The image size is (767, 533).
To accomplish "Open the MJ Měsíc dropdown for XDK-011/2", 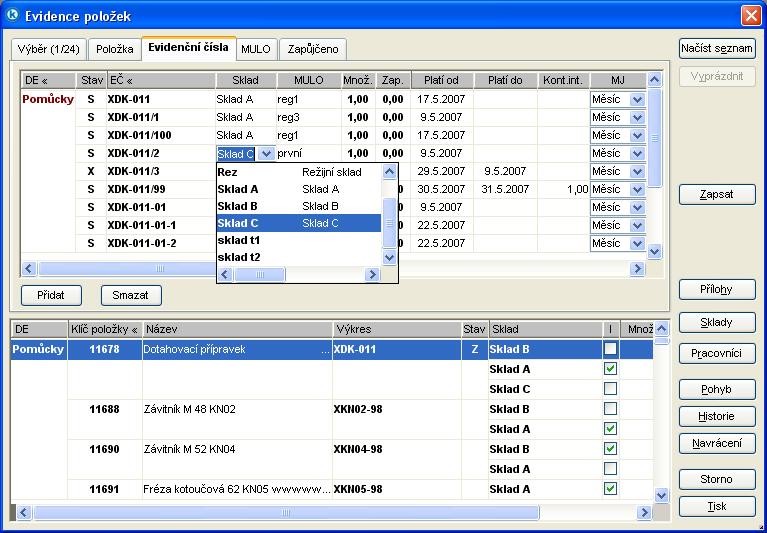I will (637, 154).
